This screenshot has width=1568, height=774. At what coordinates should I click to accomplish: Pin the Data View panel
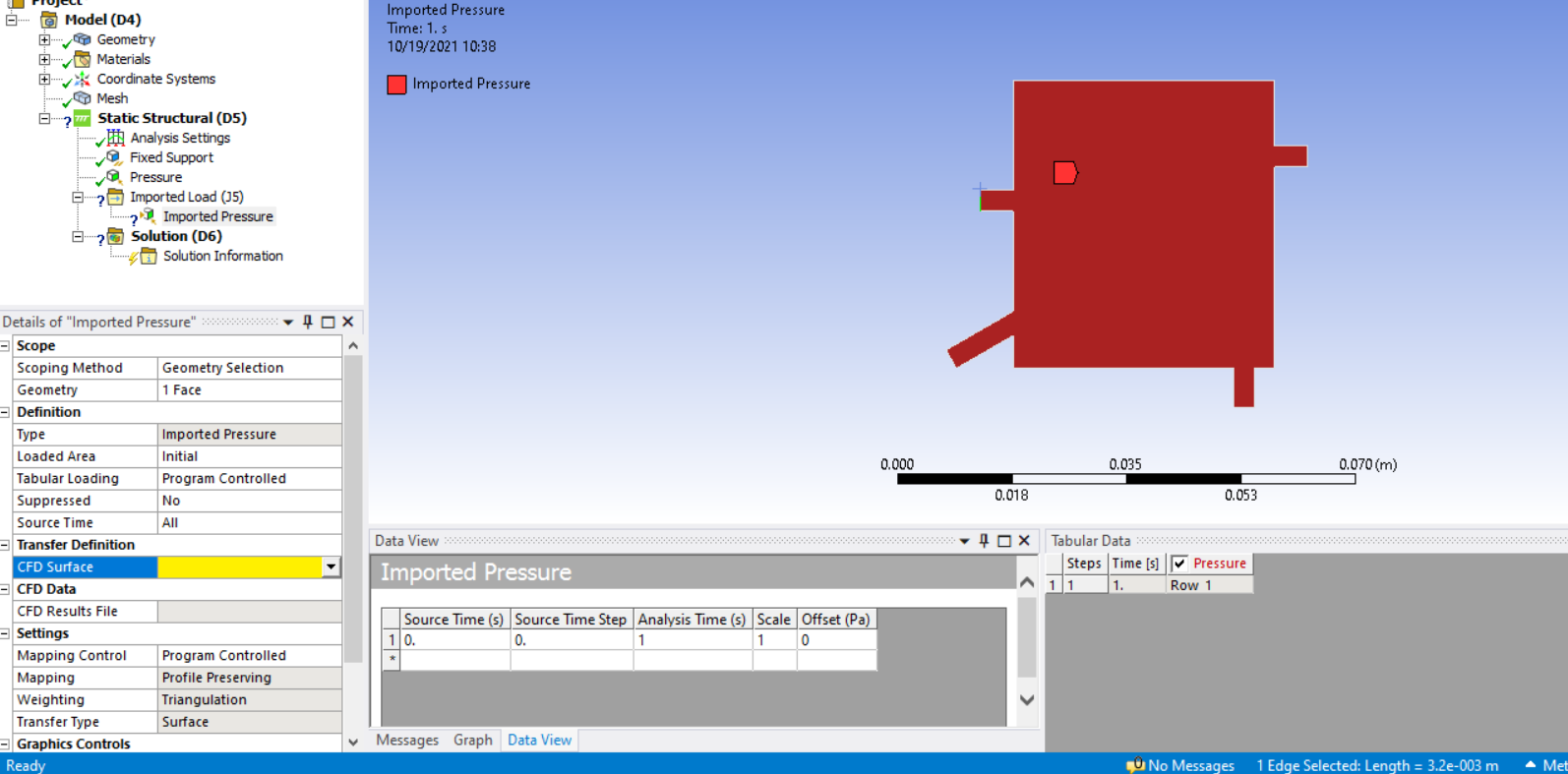point(984,541)
